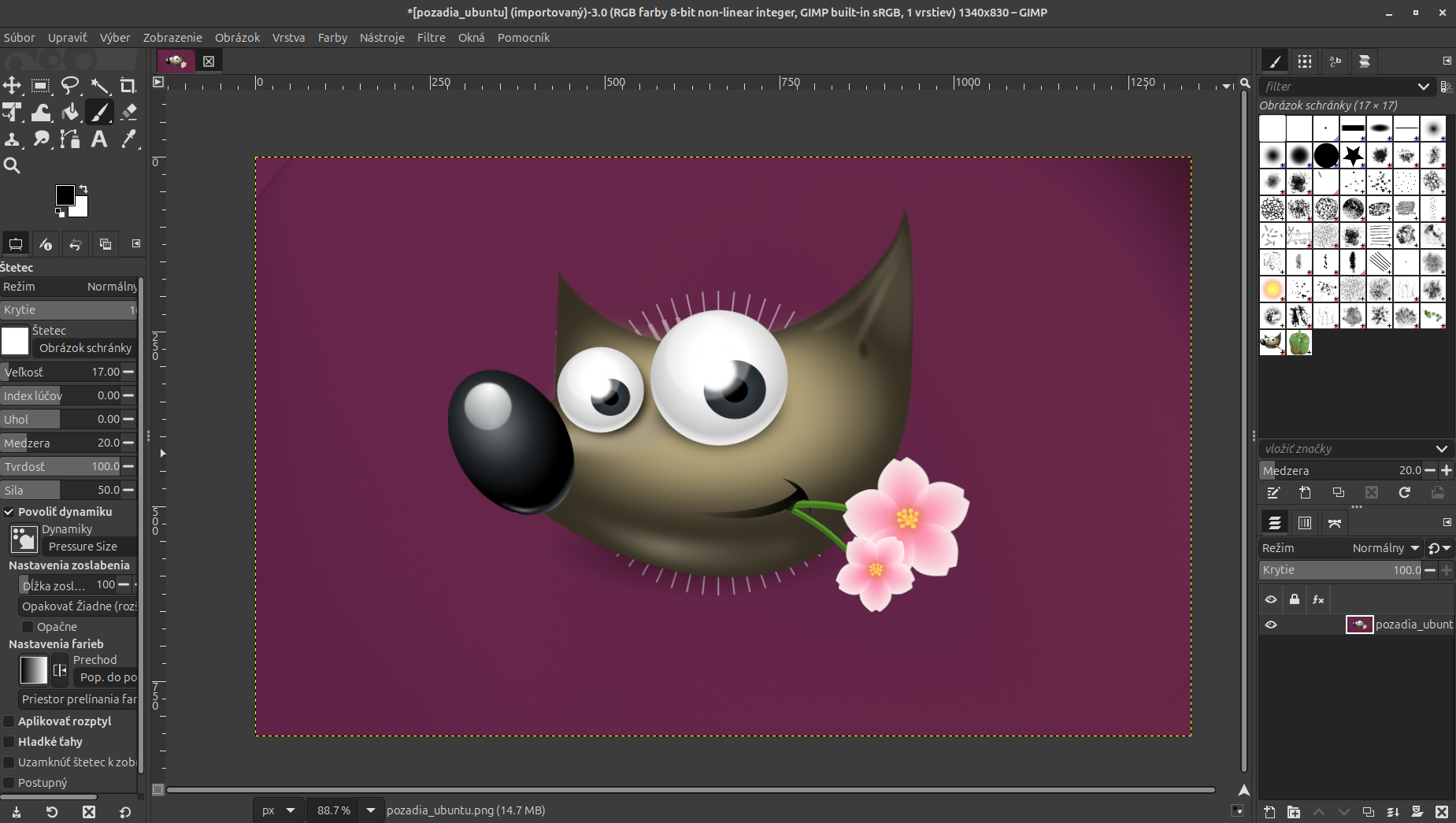Close the image tab with X
Viewport: 1456px width, 823px height.
[x=209, y=61]
